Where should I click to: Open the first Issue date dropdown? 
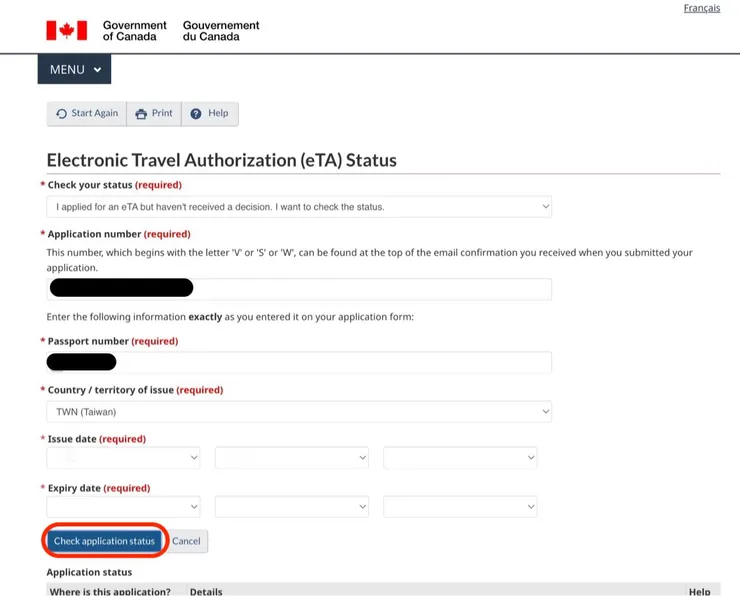pyautogui.click(x=123, y=457)
